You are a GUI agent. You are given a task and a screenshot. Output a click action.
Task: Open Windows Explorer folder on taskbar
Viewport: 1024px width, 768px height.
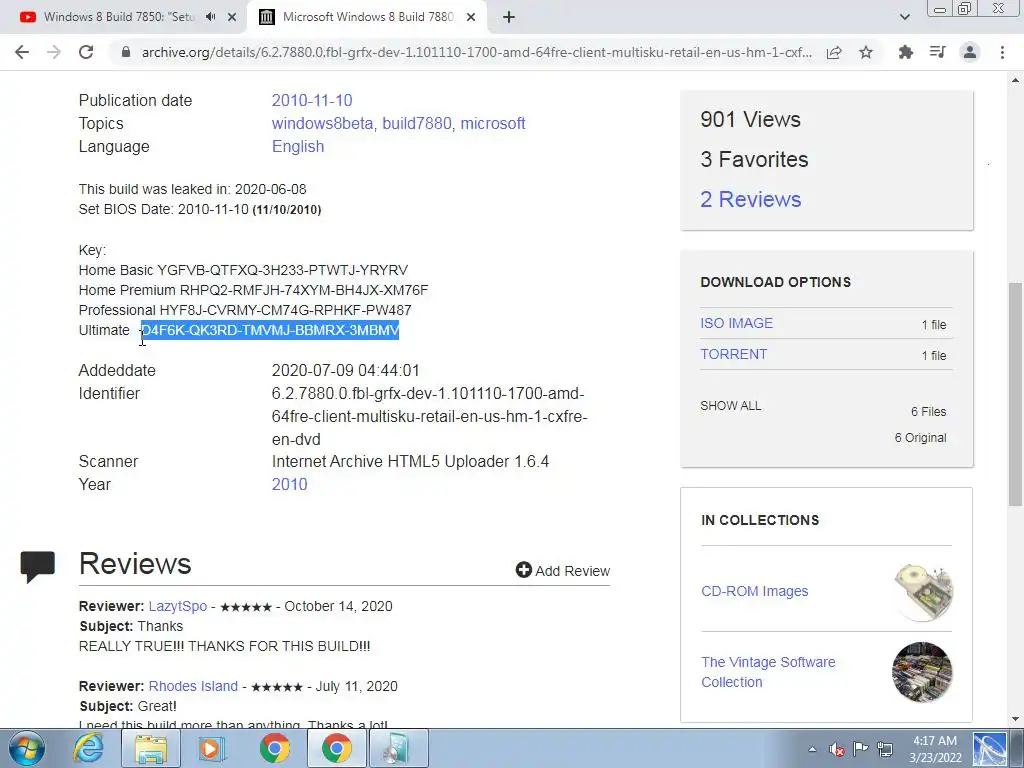coord(151,748)
